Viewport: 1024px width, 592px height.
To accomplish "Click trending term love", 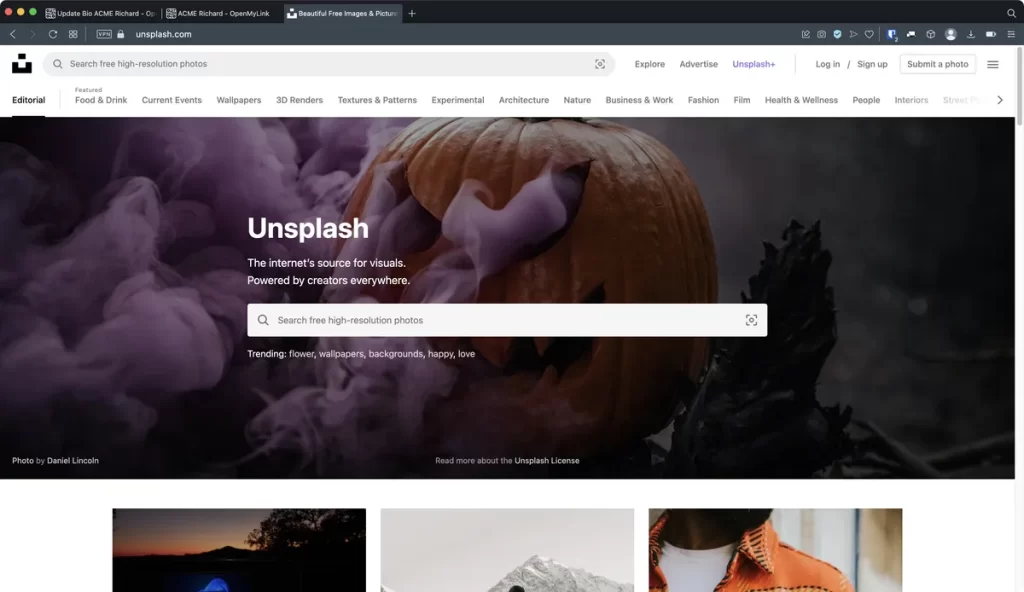I will (x=466, y=354).
